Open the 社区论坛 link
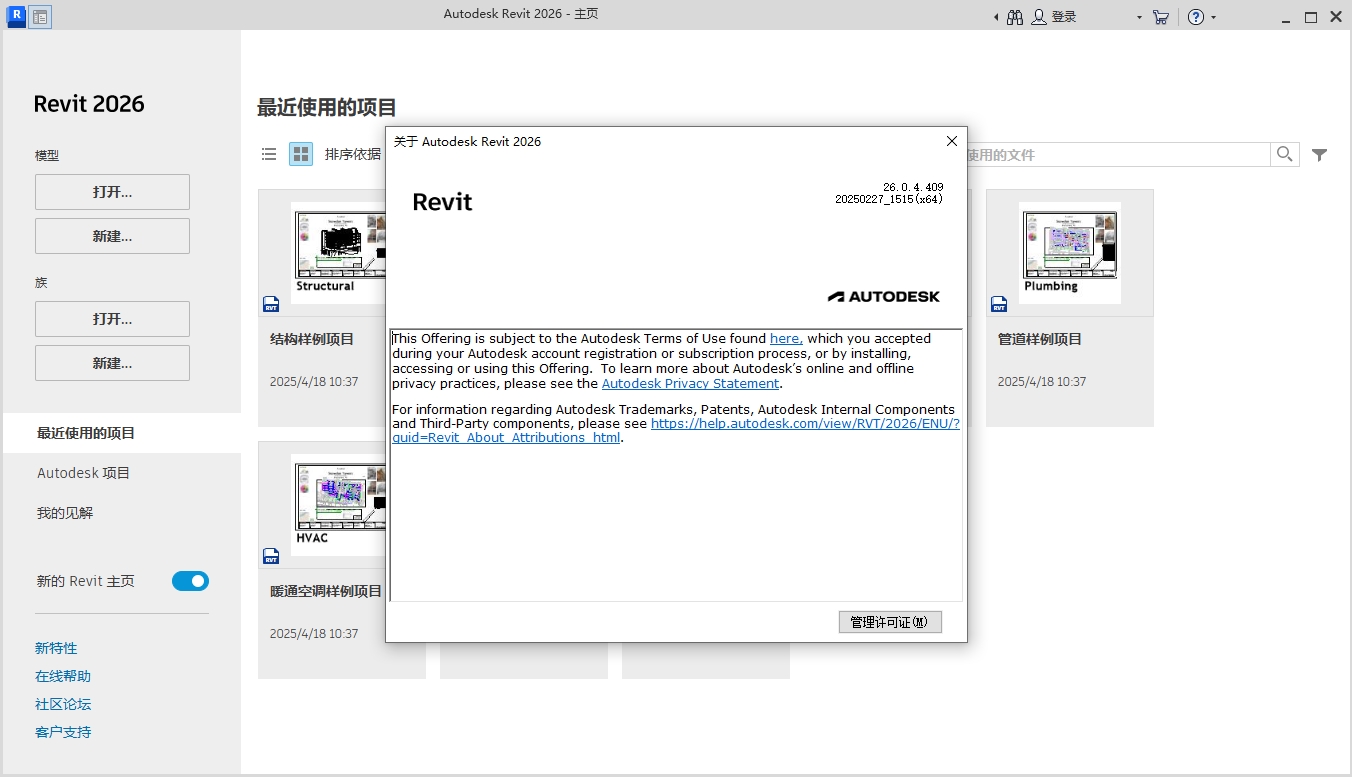The height and width of the screenshot is (777, 1352). pyautogui.click(x=63, y=704)
